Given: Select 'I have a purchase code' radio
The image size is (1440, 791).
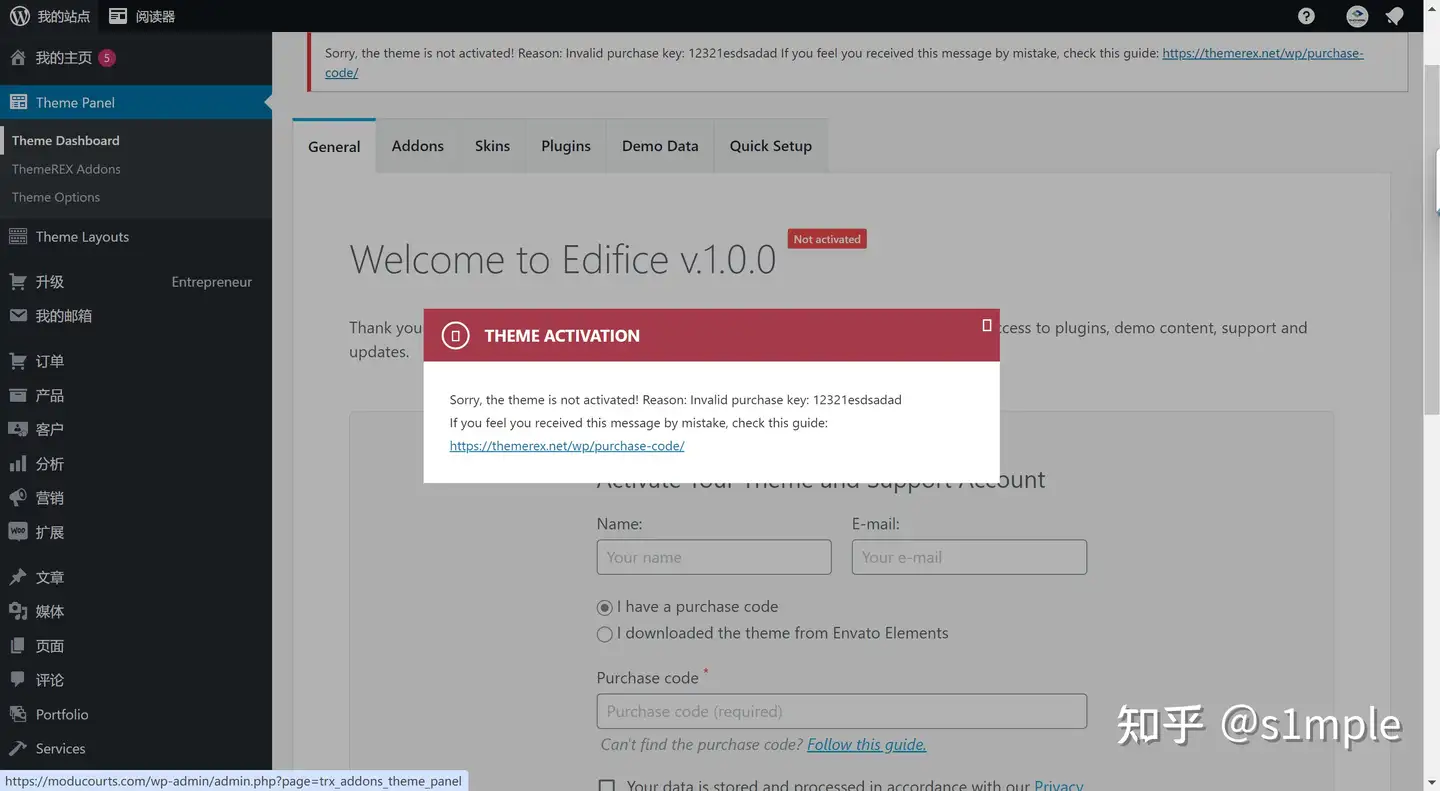Looking at the screenshot, I should click(x=604, y=608).
